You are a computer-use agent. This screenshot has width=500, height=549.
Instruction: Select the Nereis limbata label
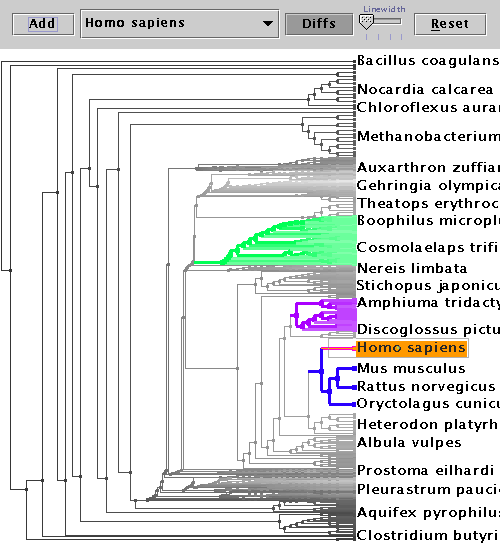412,269
